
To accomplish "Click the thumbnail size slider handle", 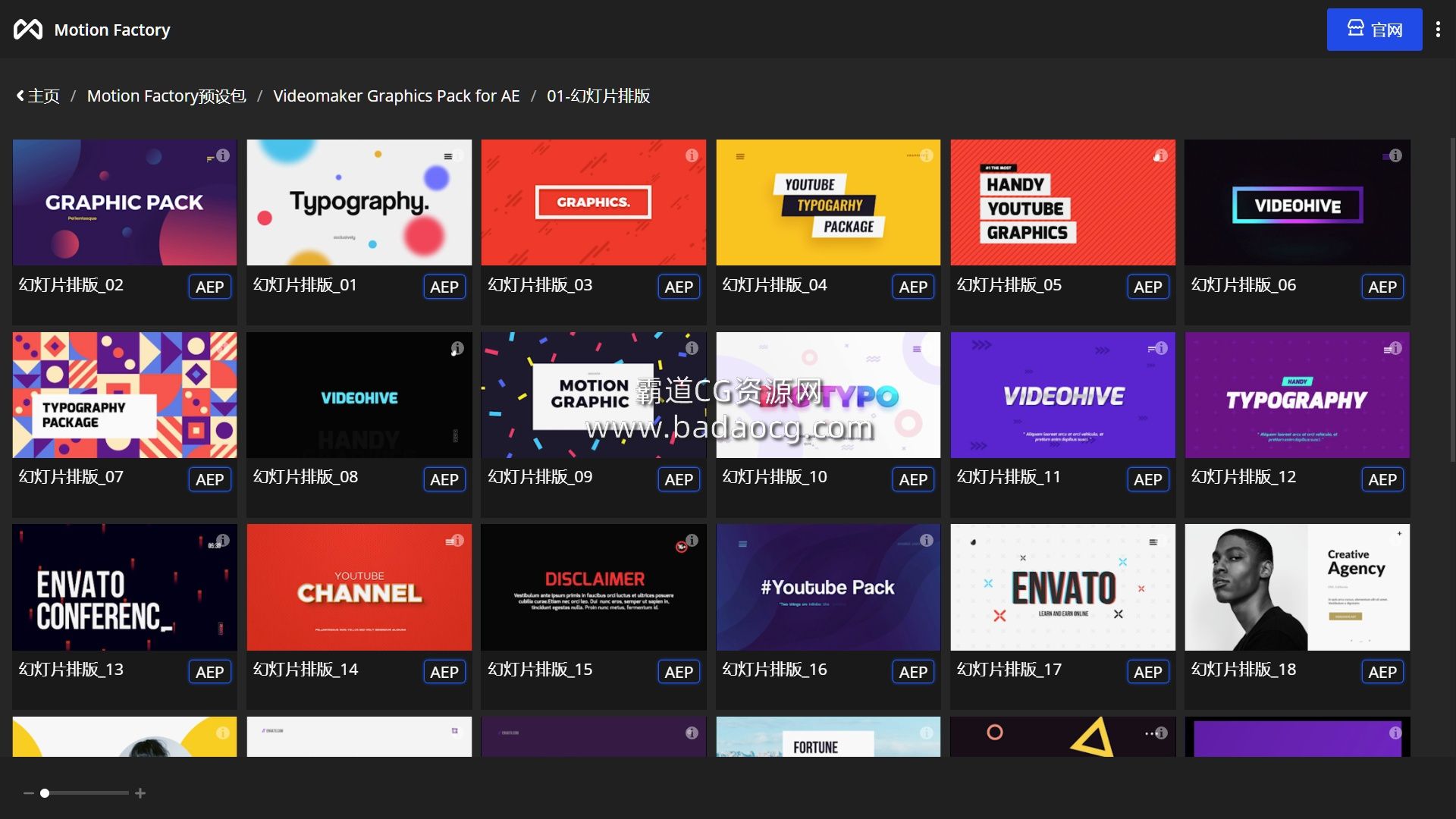I will tap(45, 793).
